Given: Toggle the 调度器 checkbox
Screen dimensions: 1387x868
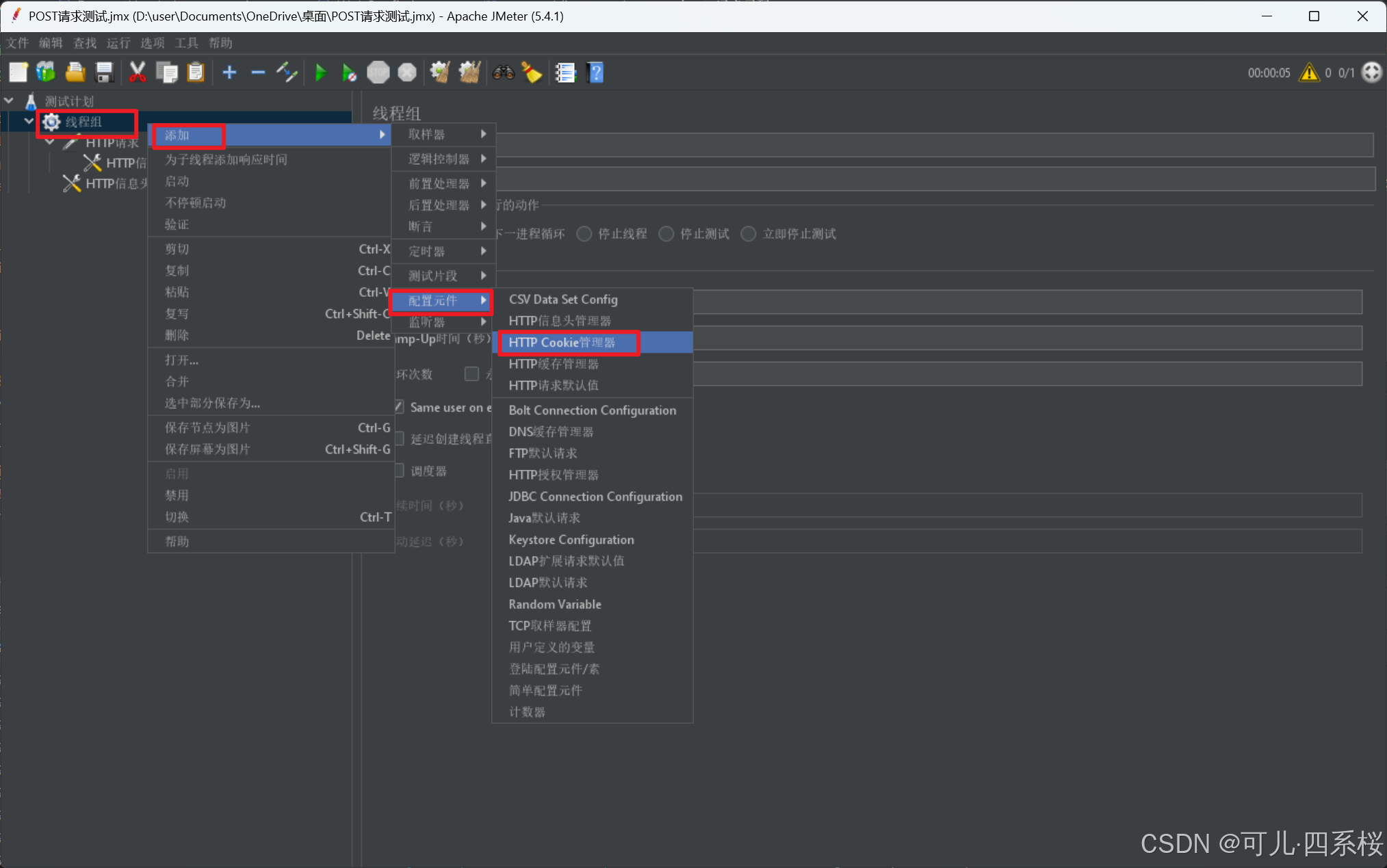Looking at the screenshot, I should pyautogui.click(x=400, y=471).
